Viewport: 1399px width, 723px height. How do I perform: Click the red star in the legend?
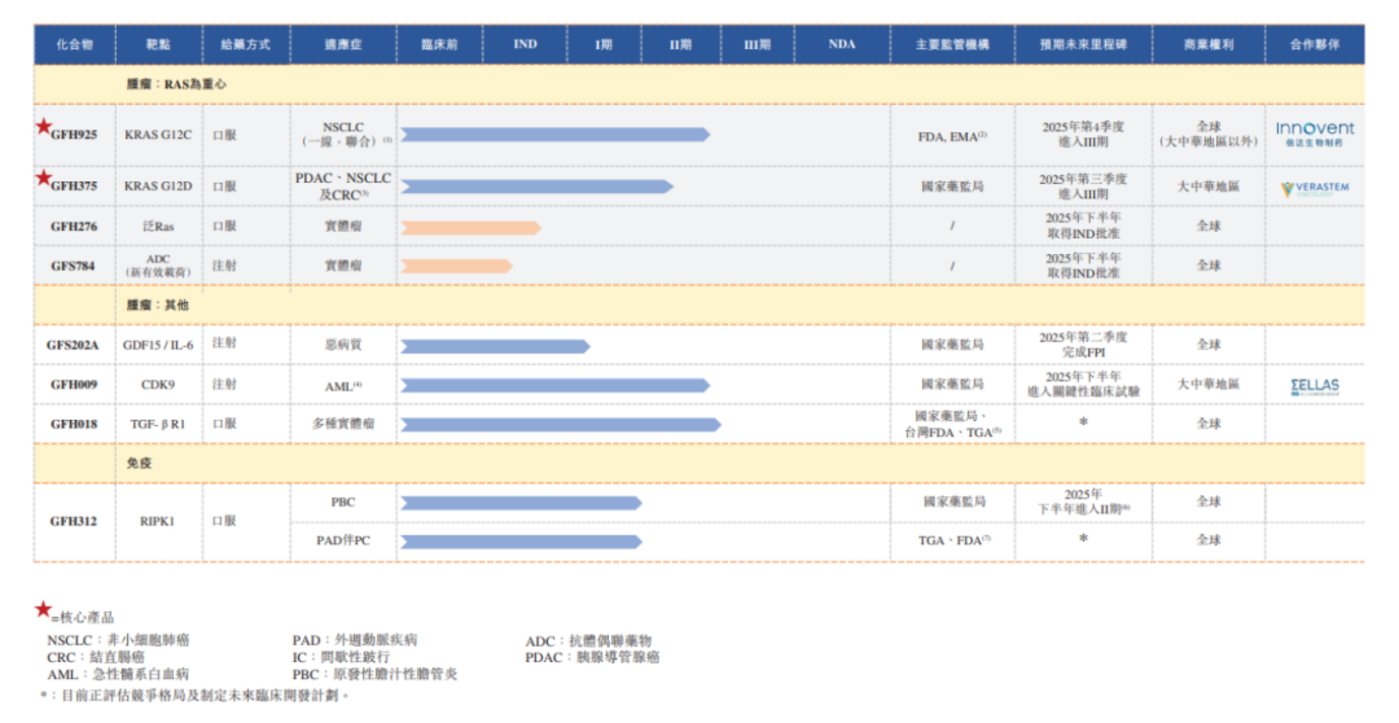[x=42, y=609]
